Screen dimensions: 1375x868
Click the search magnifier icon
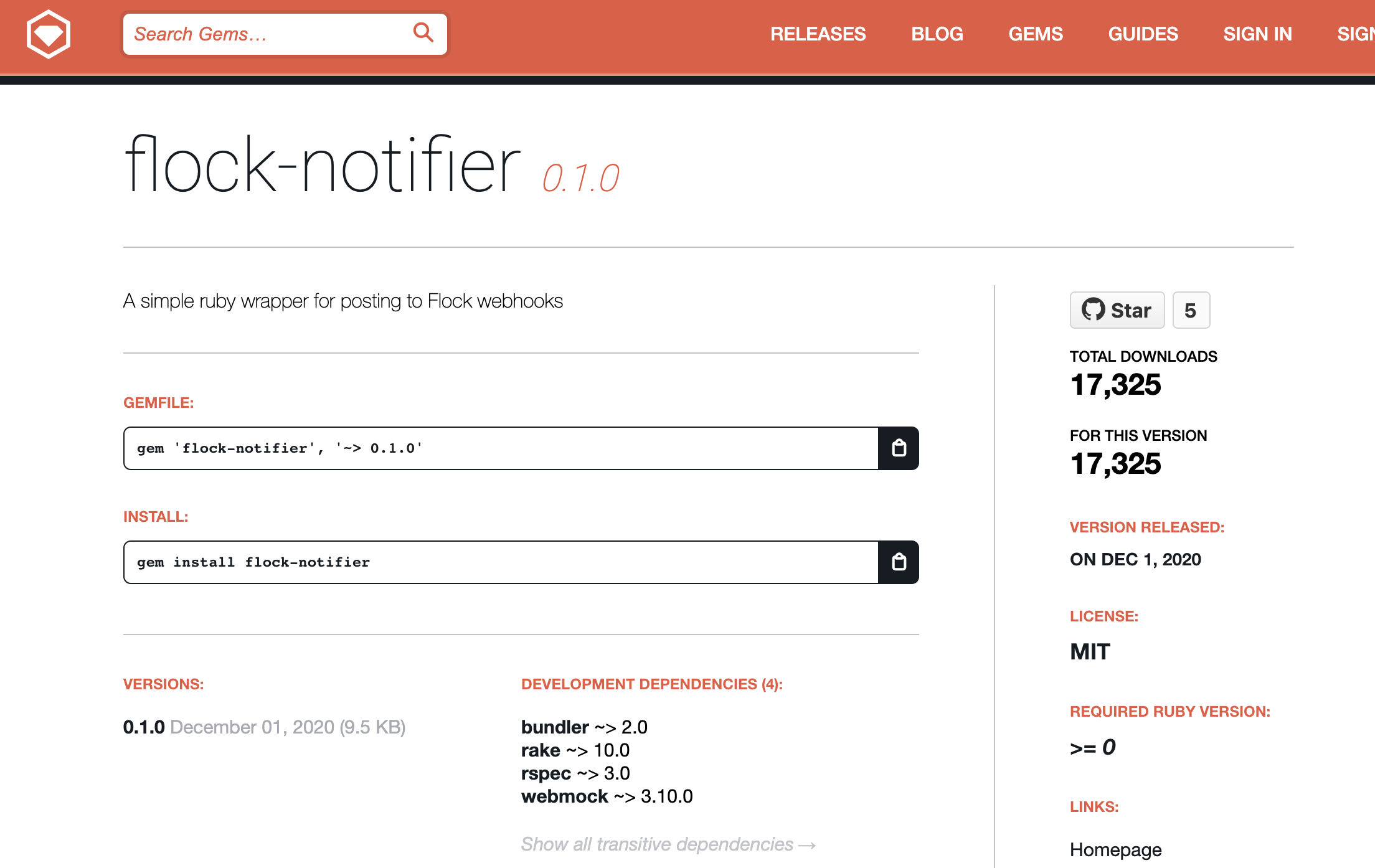[423, 32]
